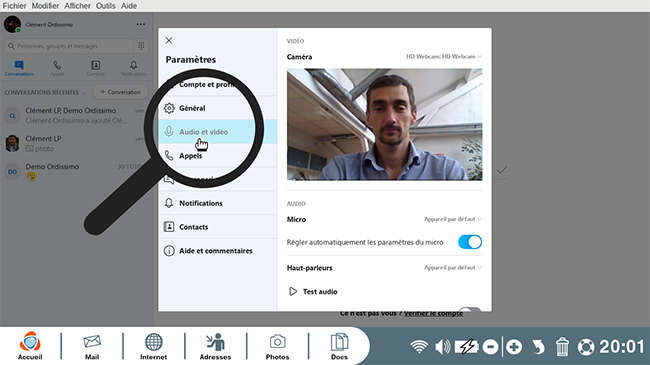Open the Outils menu
650x365 pixels.
(106, 6)
